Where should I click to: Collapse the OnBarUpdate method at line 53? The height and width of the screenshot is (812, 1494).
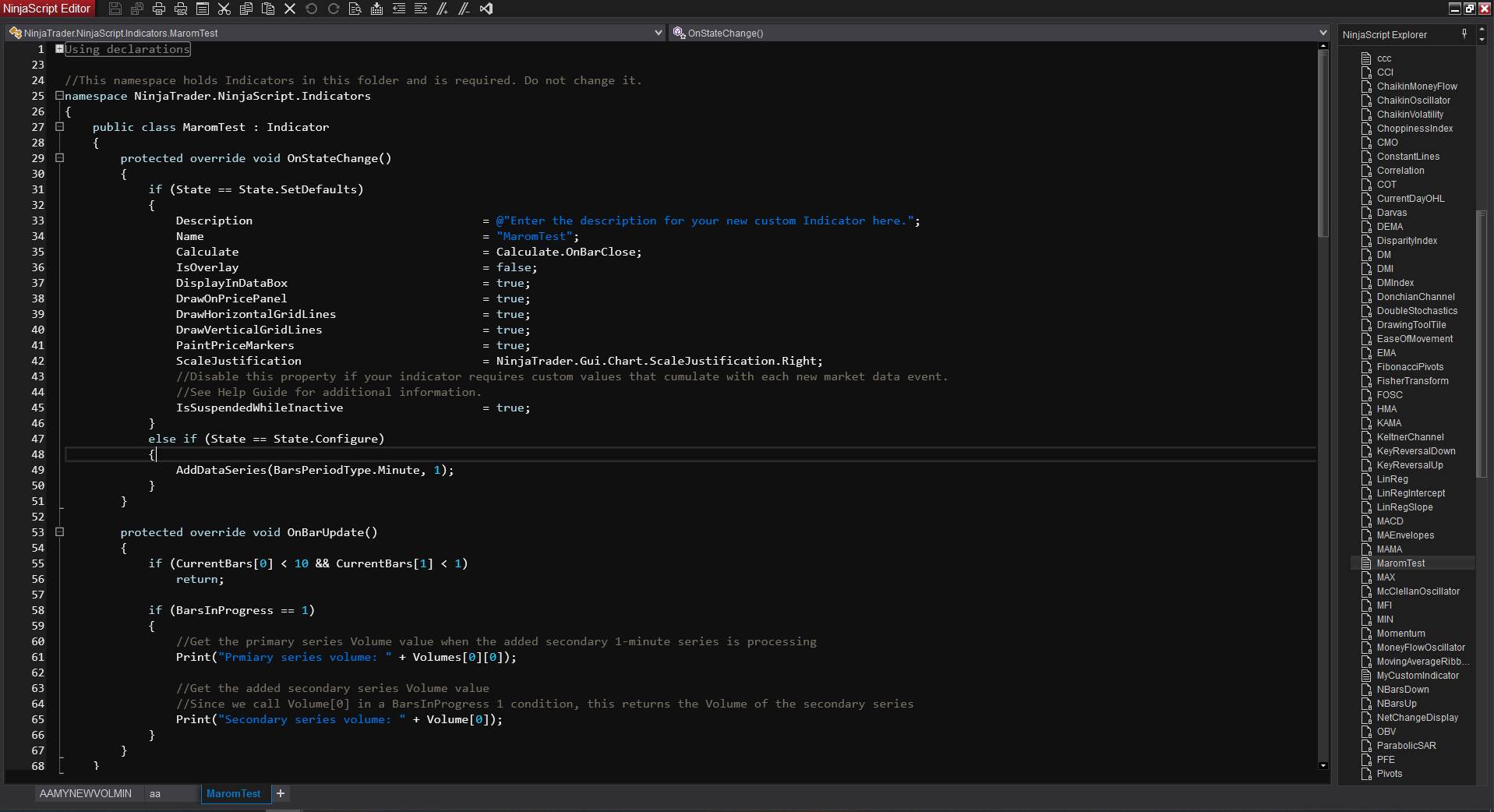(59, 532)
